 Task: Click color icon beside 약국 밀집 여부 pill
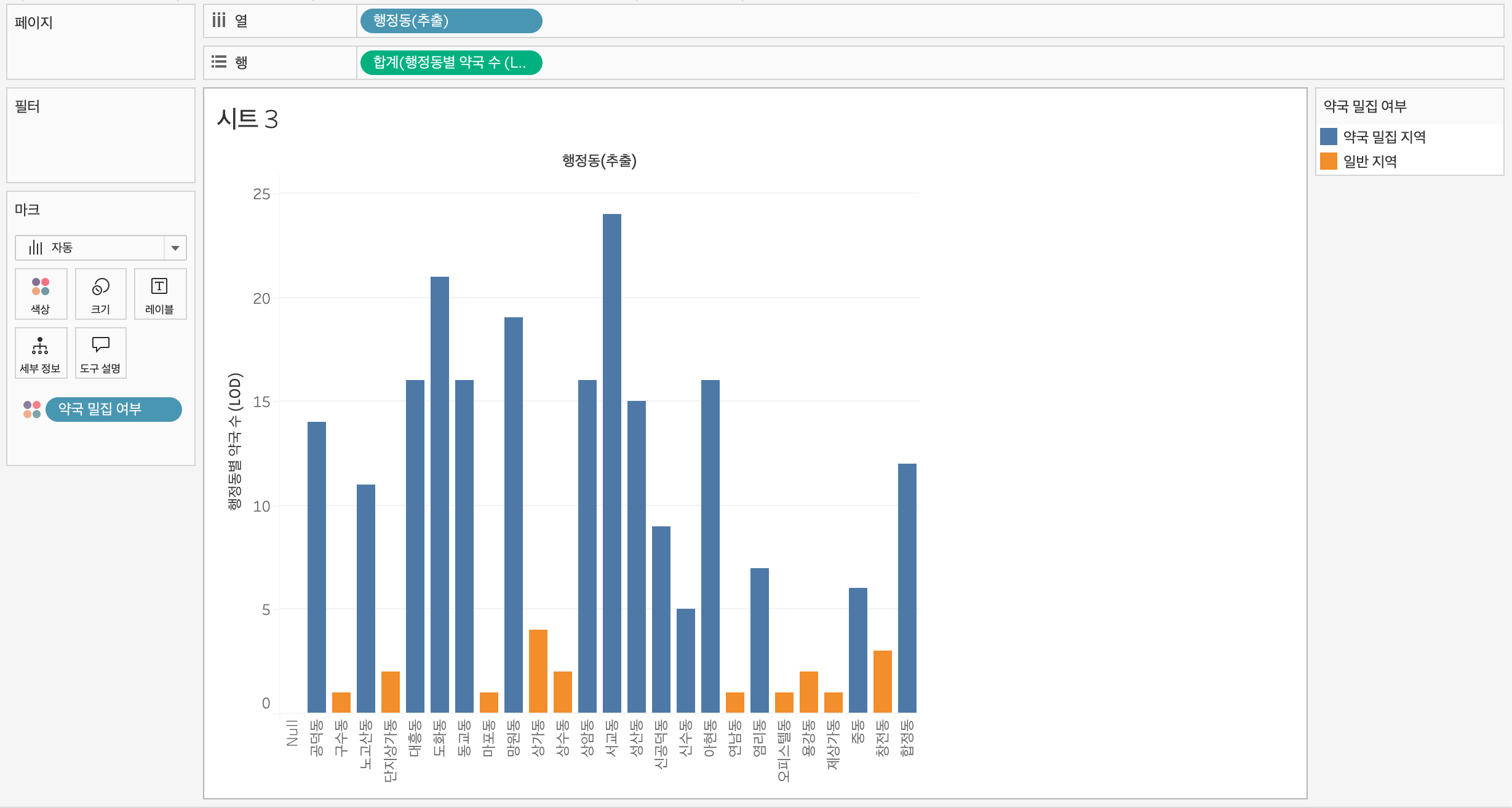coord(32,410)
